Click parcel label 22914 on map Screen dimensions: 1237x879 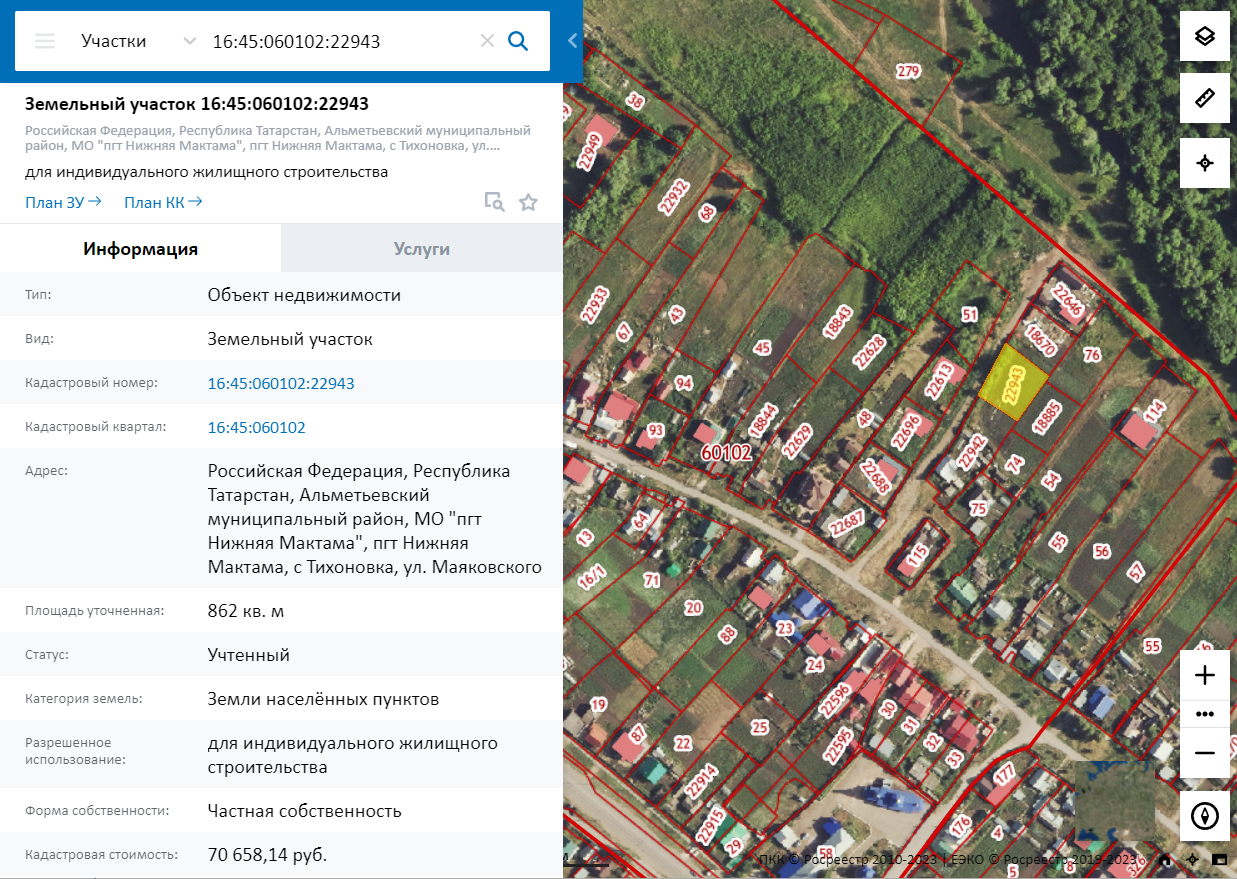tap(702, 782)
